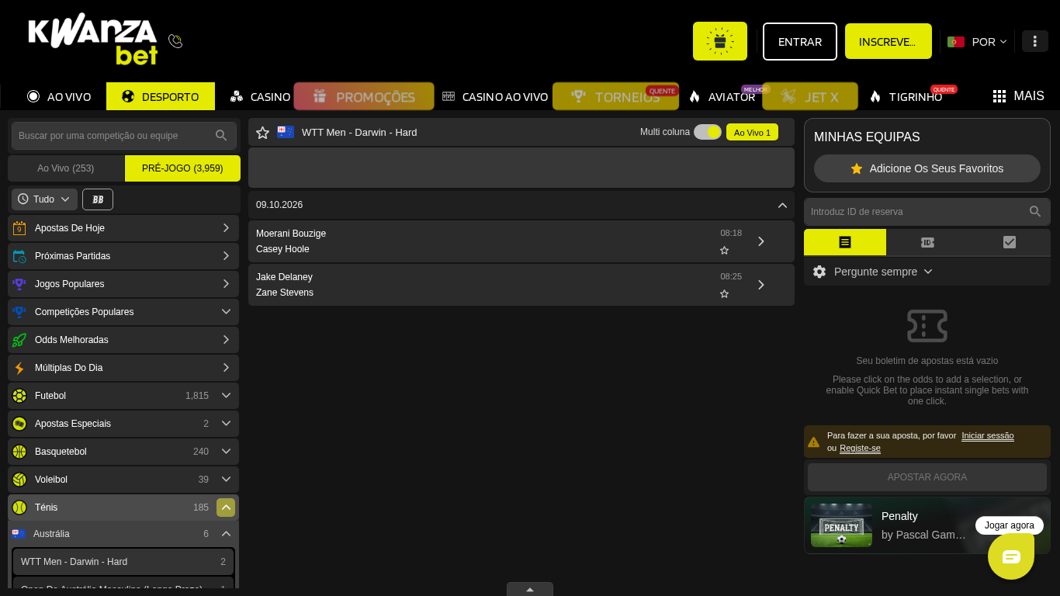
Task: Open the POR language dropdown
Action: click(x=977, y=42)
